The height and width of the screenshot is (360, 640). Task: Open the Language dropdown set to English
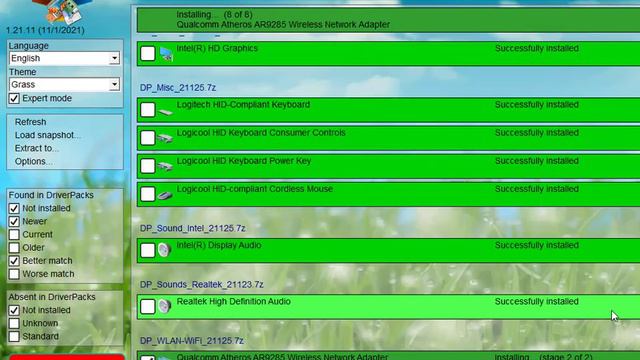pos(64,58)
